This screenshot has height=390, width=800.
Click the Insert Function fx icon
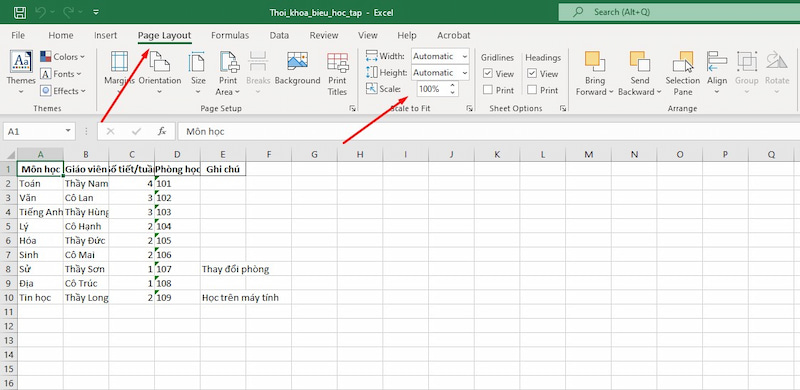(x=162, y=131)
